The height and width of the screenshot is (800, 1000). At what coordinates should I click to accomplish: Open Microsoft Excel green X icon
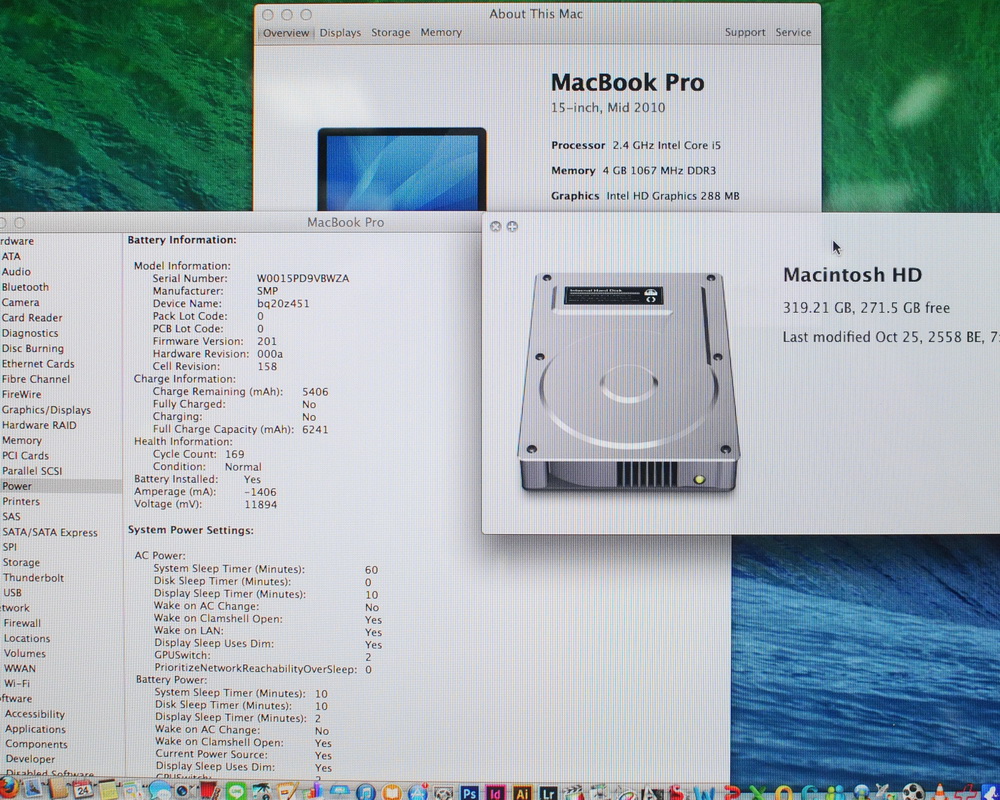click(758, 792)
